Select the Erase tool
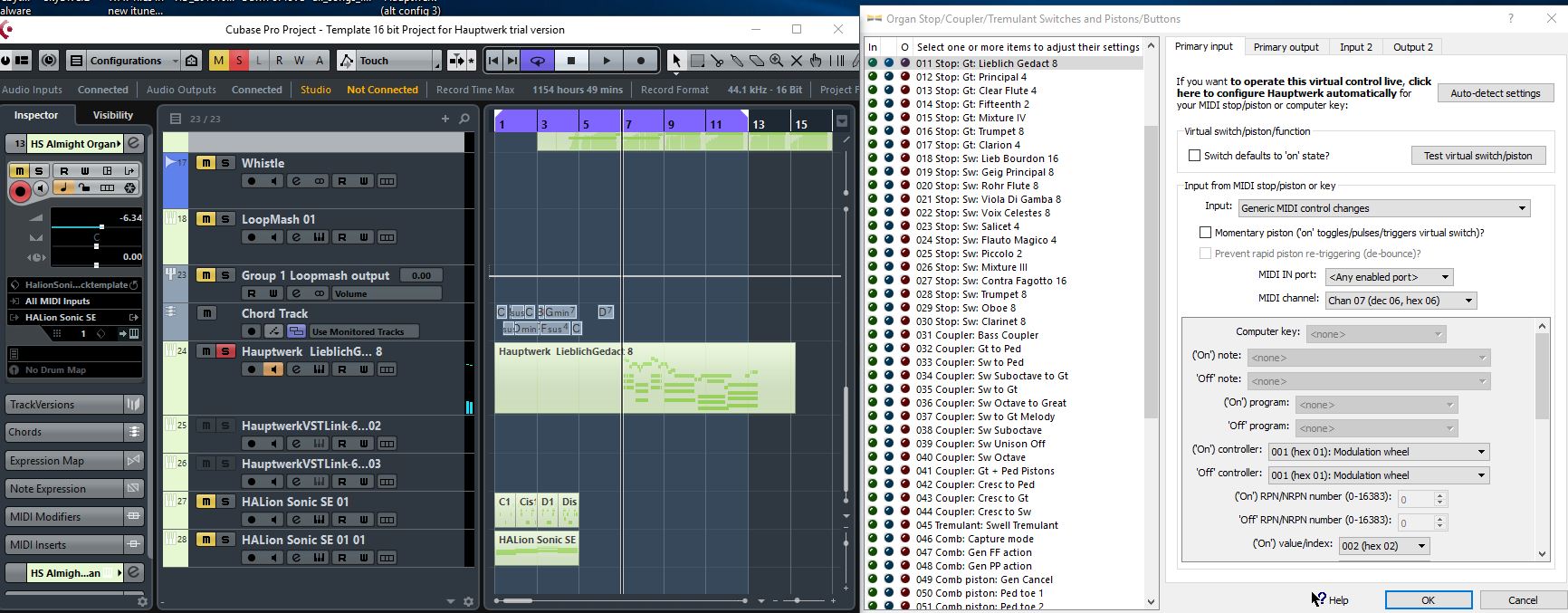 (757, 61)
